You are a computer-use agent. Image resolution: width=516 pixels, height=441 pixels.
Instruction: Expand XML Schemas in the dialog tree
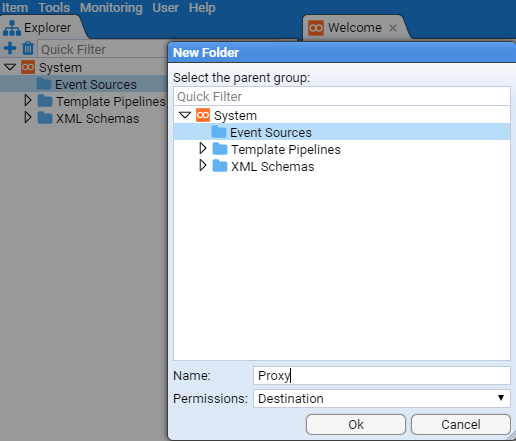point(203,165)
